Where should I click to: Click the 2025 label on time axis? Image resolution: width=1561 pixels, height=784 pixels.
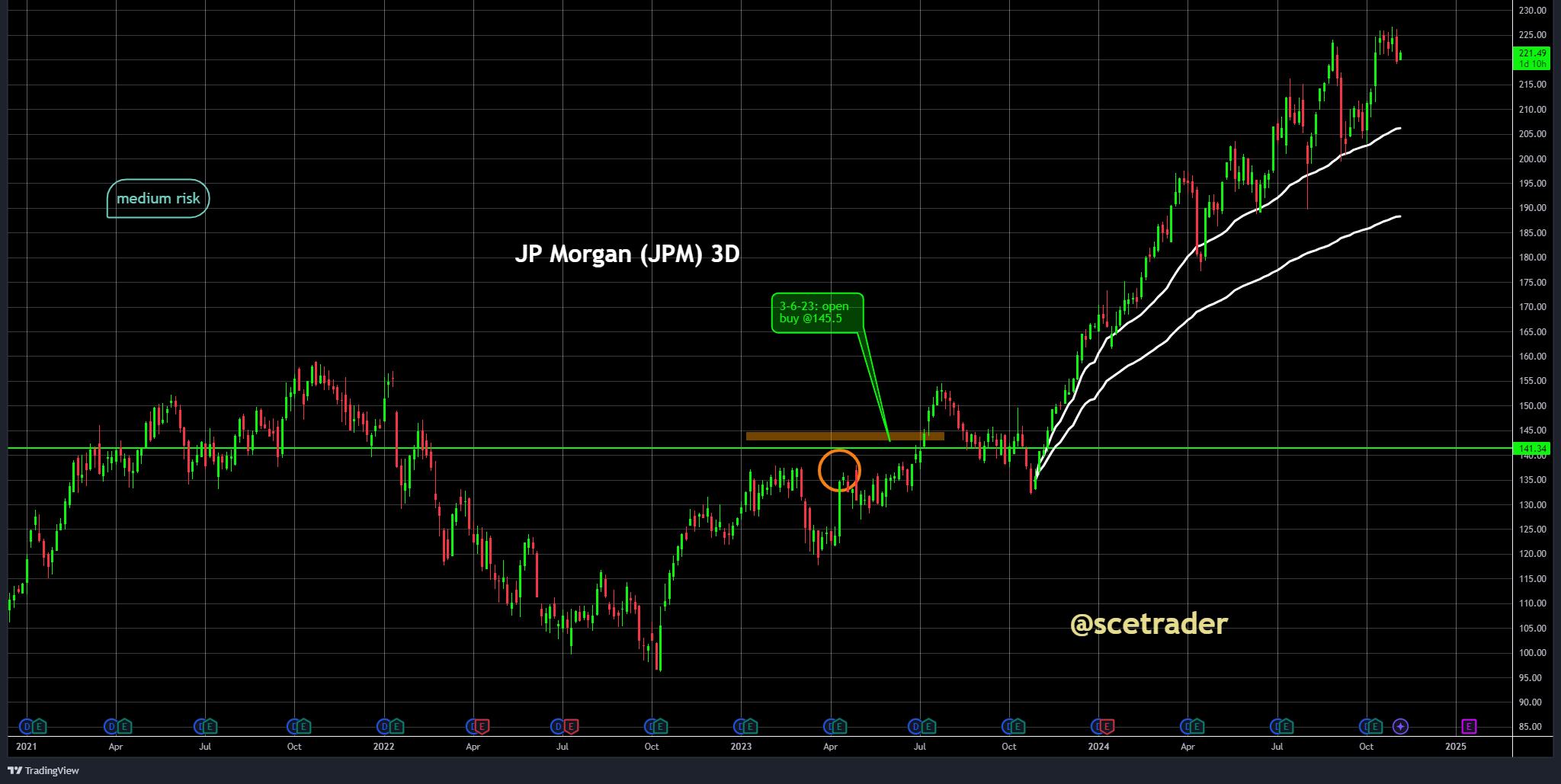[x=1456, y=747]
